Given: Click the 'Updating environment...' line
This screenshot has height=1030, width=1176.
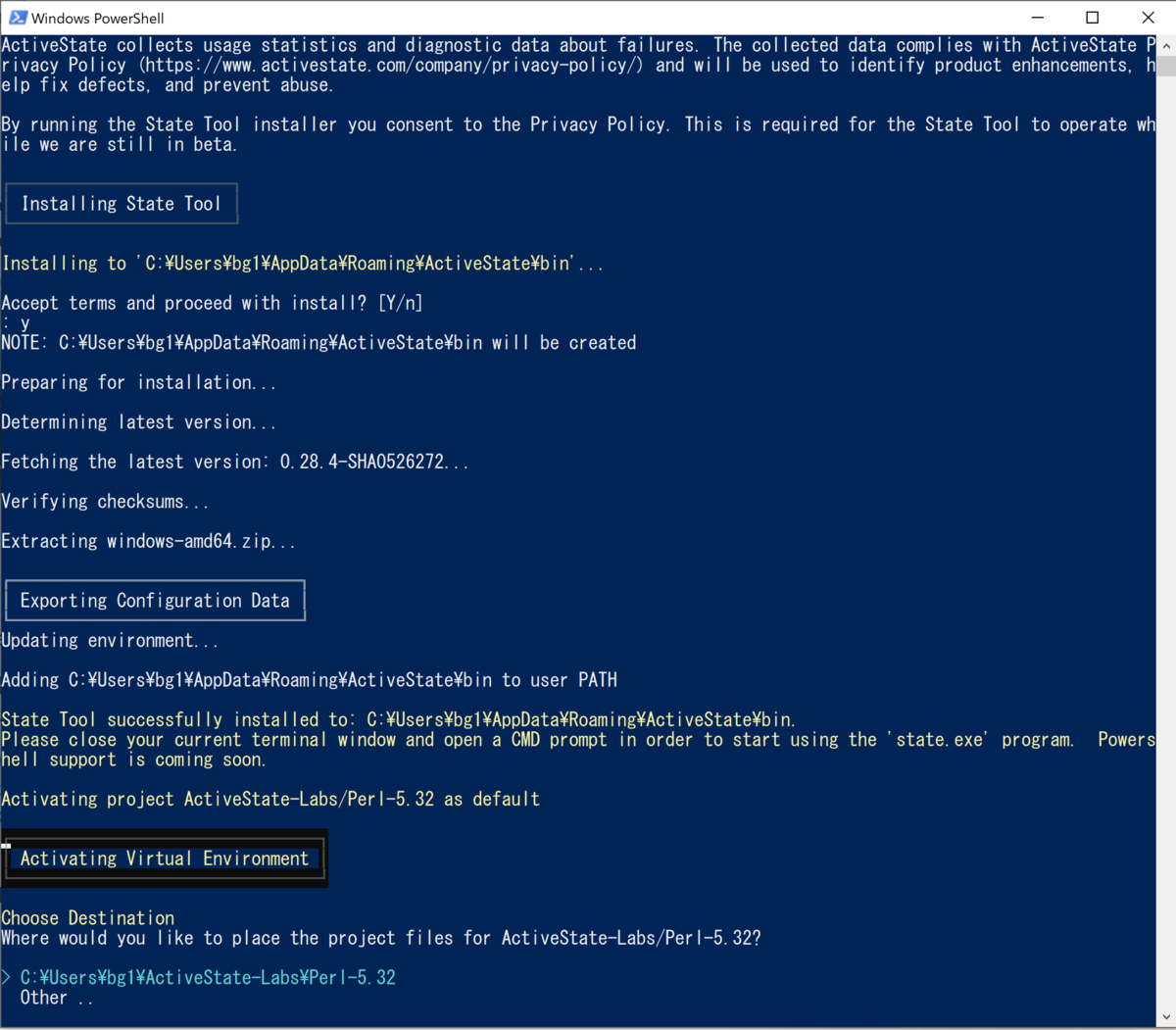Looking at the screenshot, I should 110,640.
